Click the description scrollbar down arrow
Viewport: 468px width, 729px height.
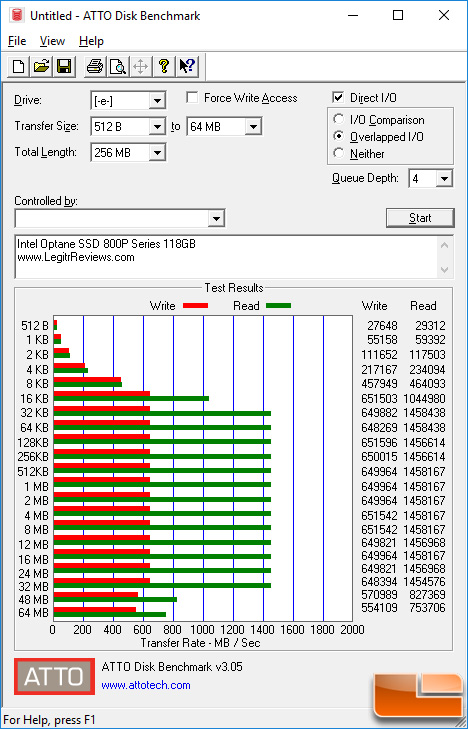(x=444, y=270)
